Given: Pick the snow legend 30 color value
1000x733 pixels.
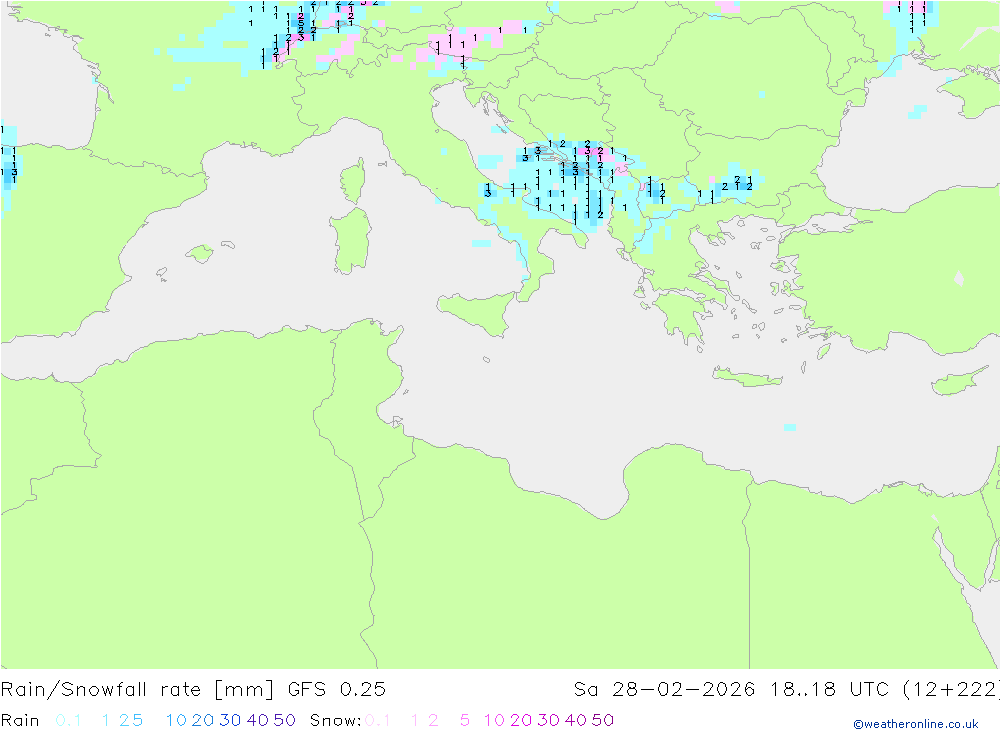Looking at the screenshot, I should coord(548,720).
